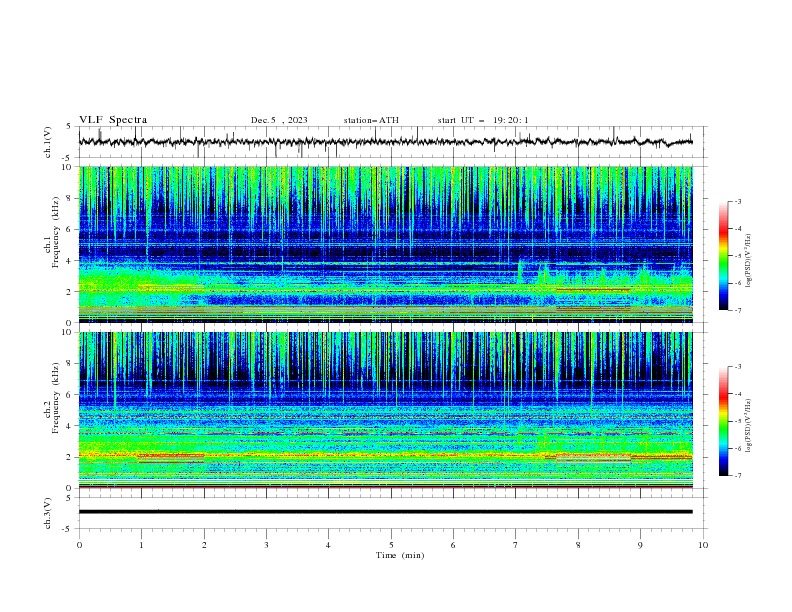Click time axis tick label "7"
The image size is (792, 612).
click(x=516, y=545)
